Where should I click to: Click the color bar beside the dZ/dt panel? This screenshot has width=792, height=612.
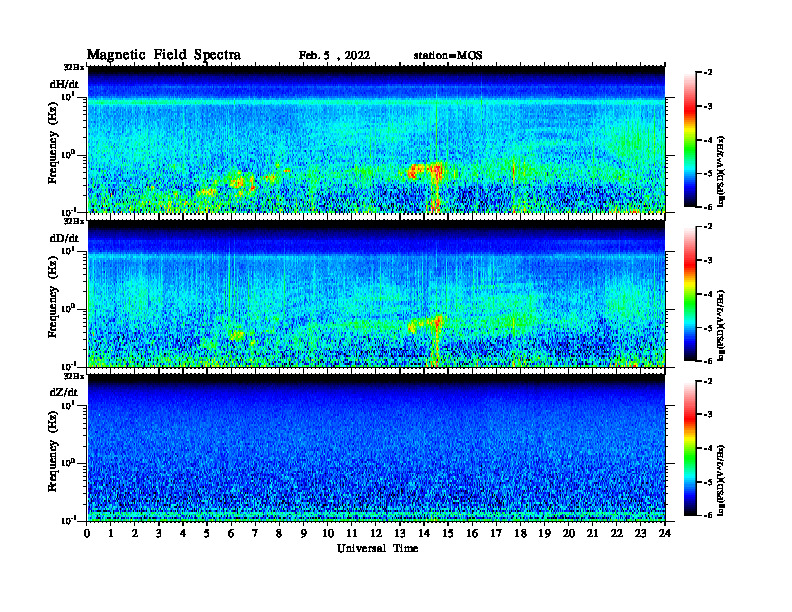pos(690,448)
